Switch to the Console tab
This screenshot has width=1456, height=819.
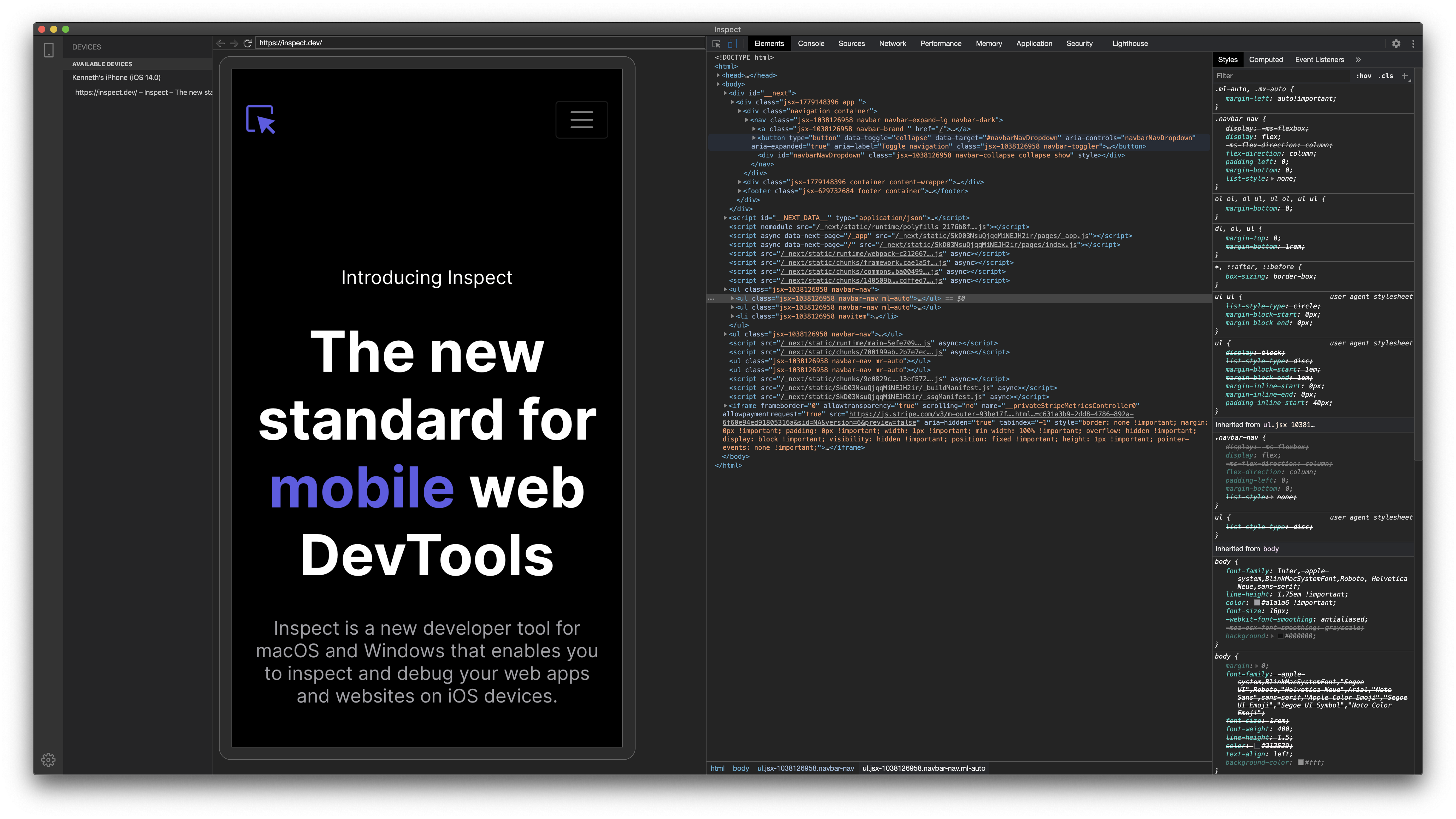811,44
